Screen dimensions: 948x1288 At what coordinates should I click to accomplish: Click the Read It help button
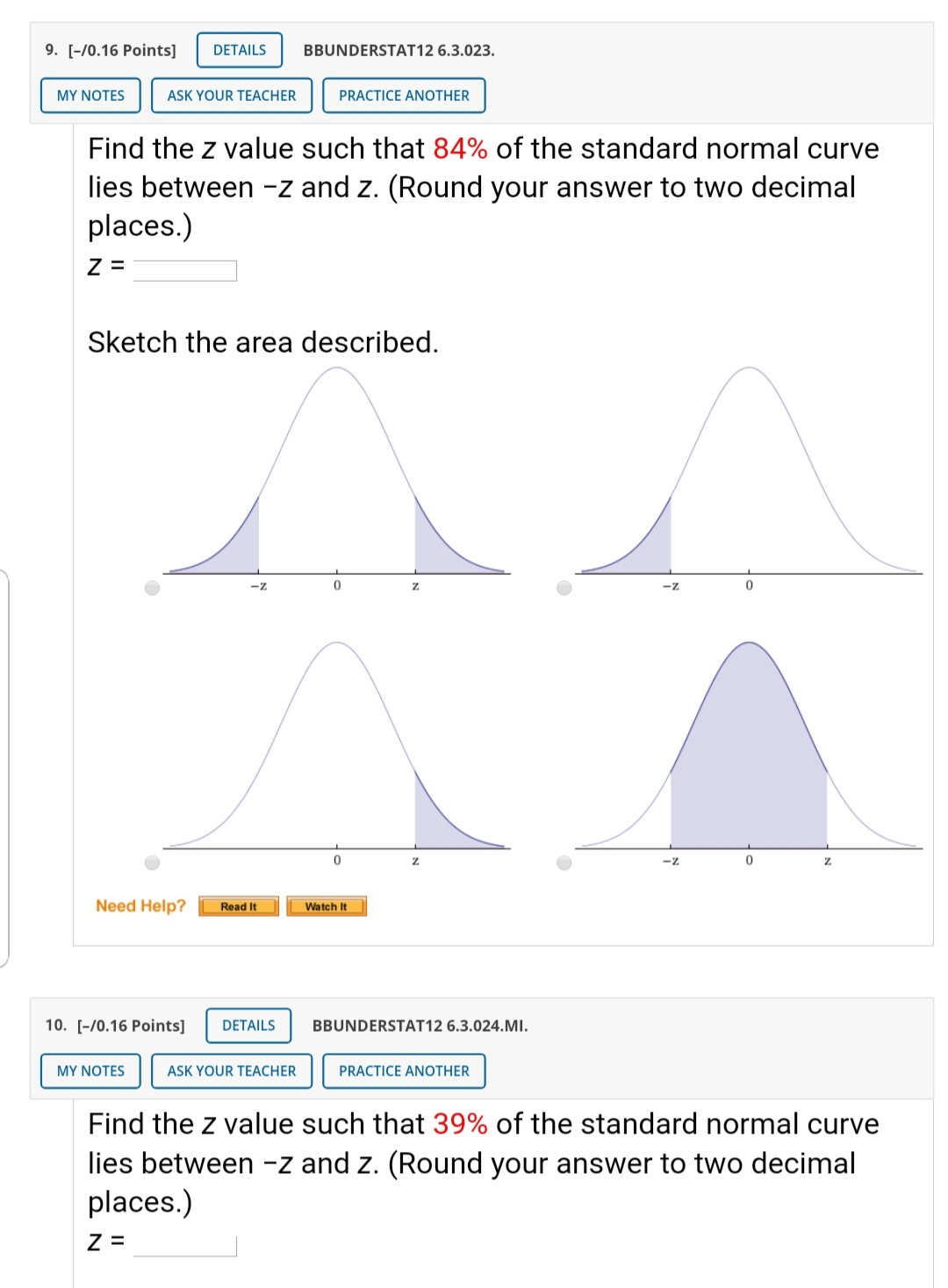[x=239, y=906]
